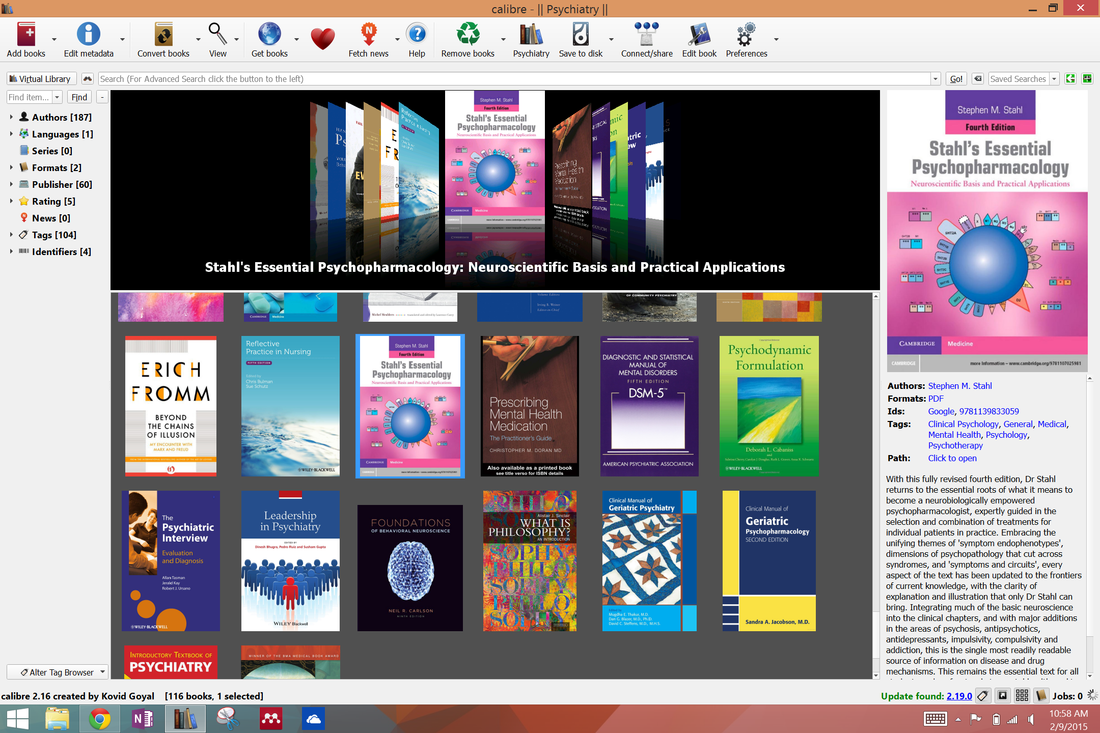Screen dimensions: 1100x733
Task: Click Convert books icon
Action: 163,34
